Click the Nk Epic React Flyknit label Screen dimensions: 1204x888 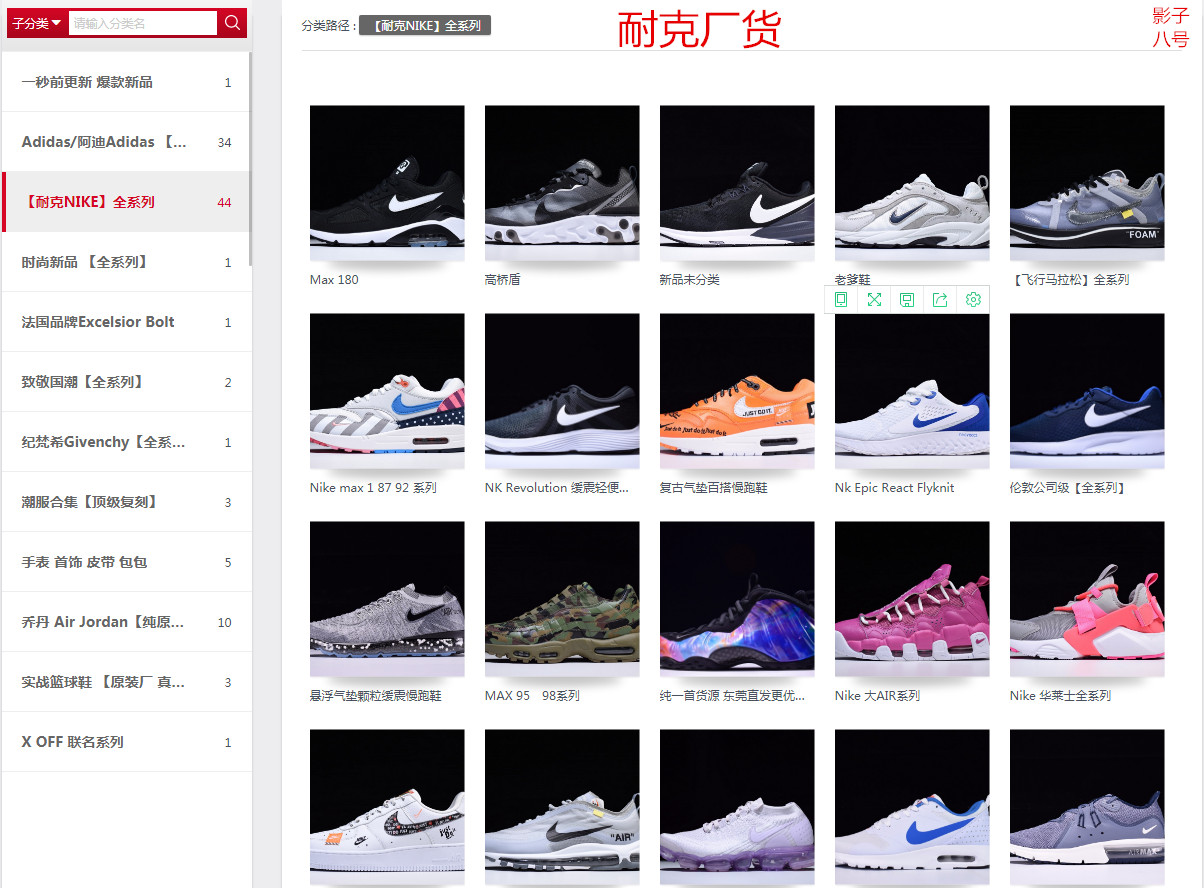click(x=894, y=488)
